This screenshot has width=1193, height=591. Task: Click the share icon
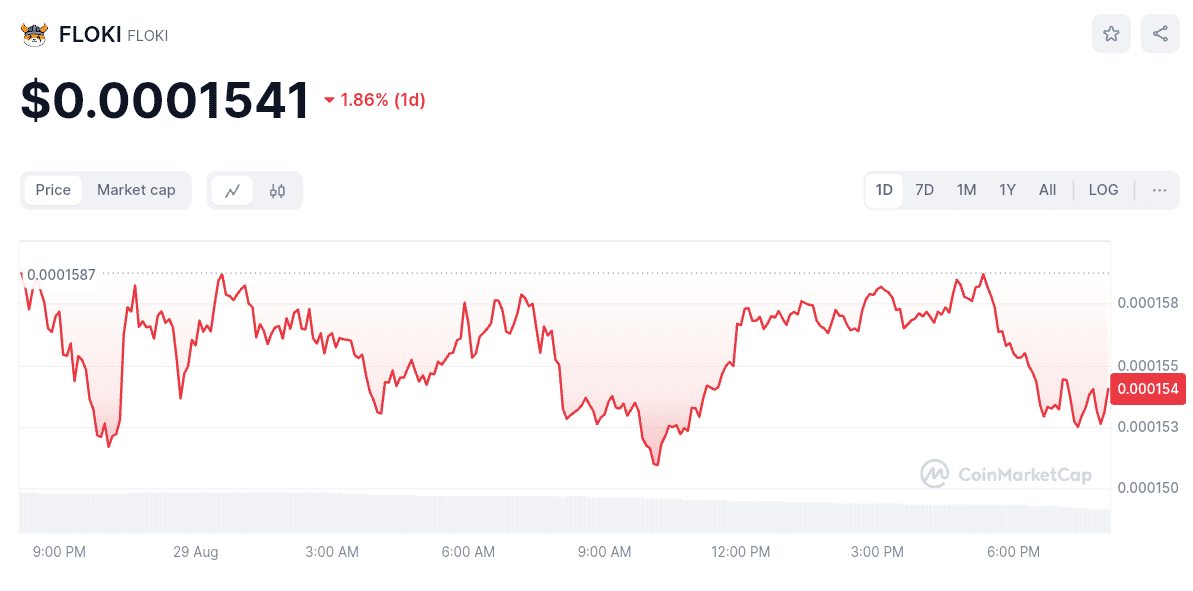click(1160, 34)
